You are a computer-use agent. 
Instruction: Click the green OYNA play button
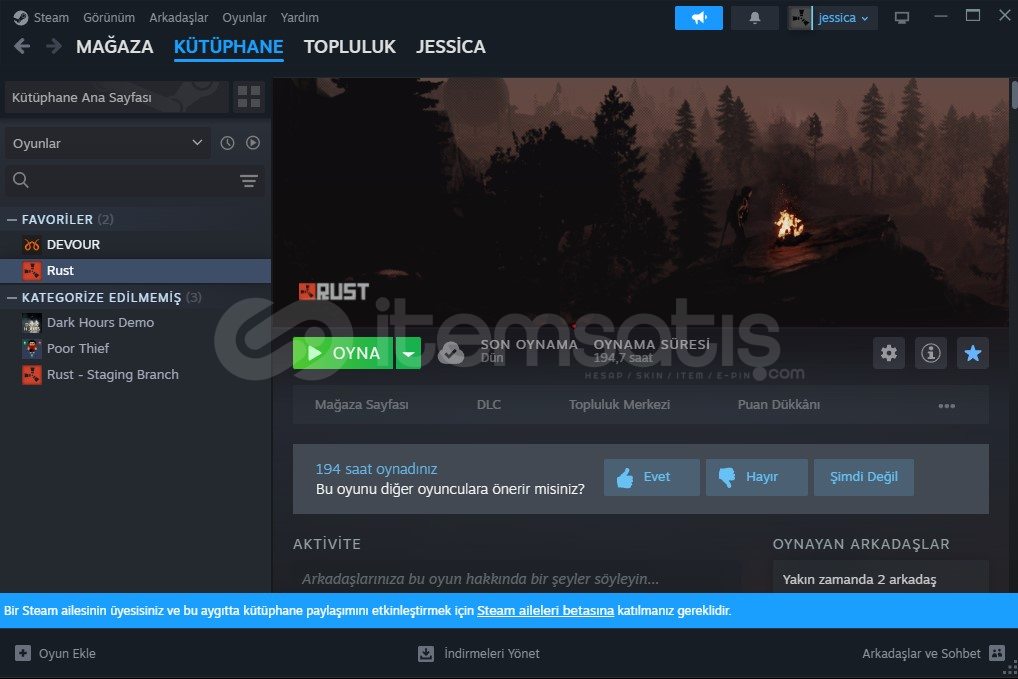pos(343,353)
